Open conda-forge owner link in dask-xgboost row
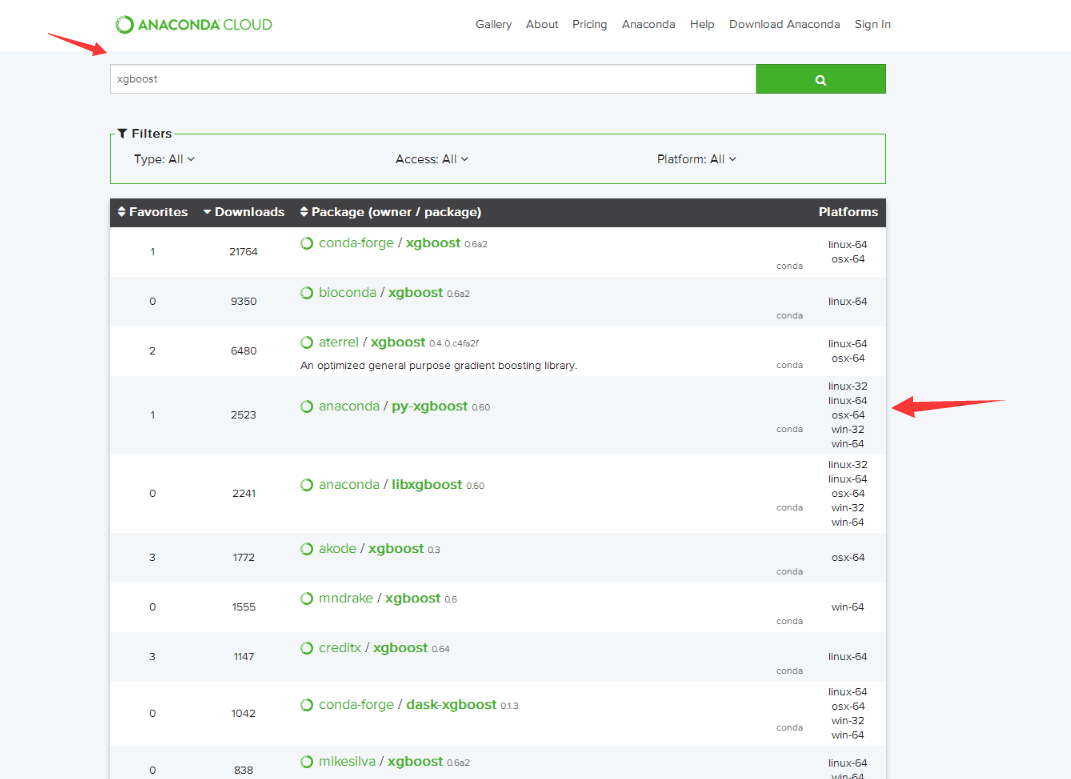The height and width of the screenshot is (779, 1071). click(x=356, y=705)
